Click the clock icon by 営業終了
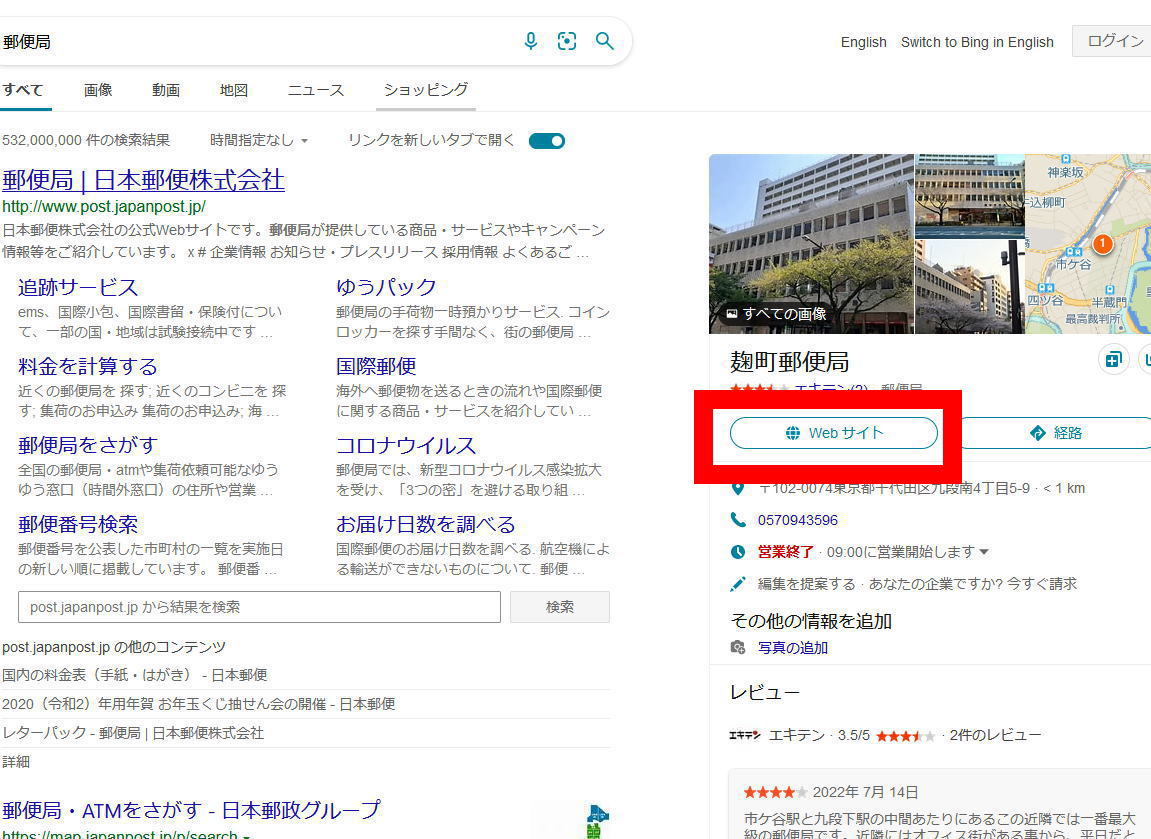 click(x=738, y=552)
